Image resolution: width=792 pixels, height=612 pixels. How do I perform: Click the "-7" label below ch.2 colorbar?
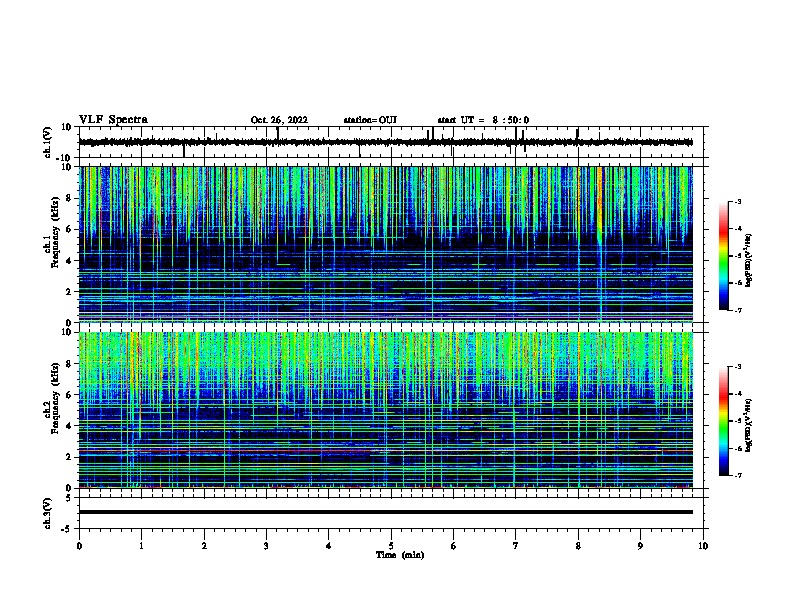pyautogui.click(x=737, y=475)
